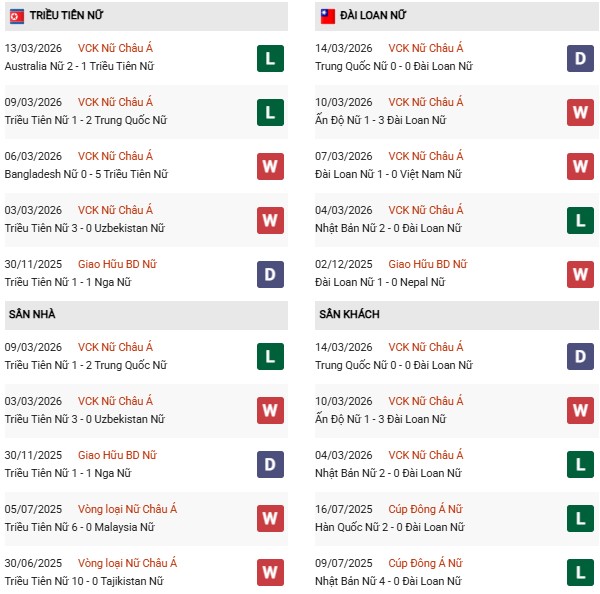
Task: Click D badge for Trung Quốc Nữ 0 - 0 match
Action: point(581,58)
